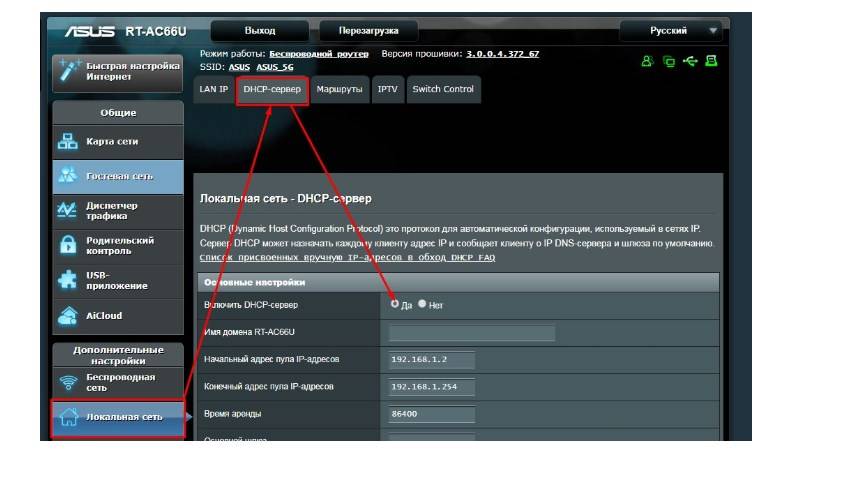Click the green printer status icon
Image resolution: width=850 pixels, height=477 pixels.
click(711, 61)
